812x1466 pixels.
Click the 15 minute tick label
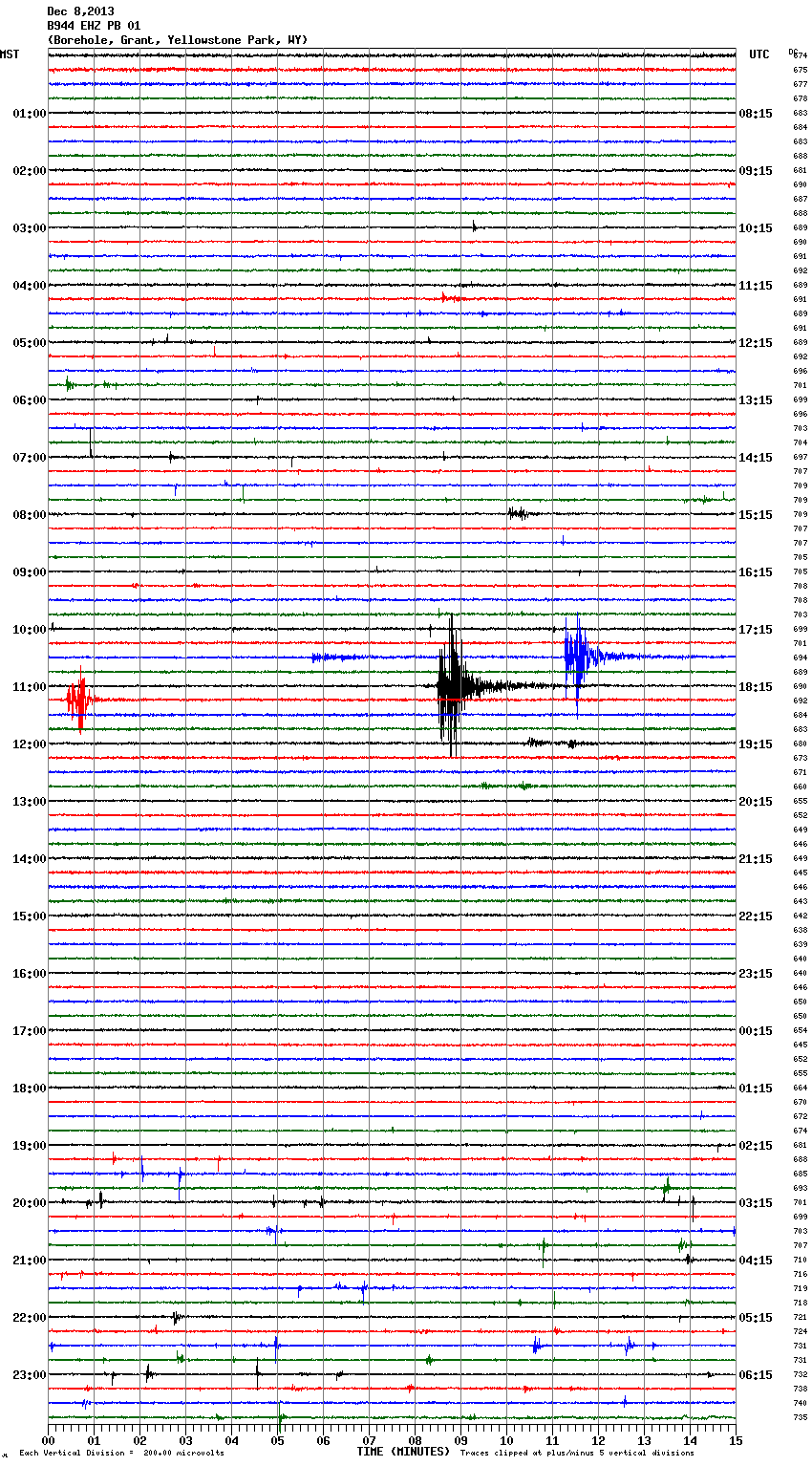[736, 1440]
